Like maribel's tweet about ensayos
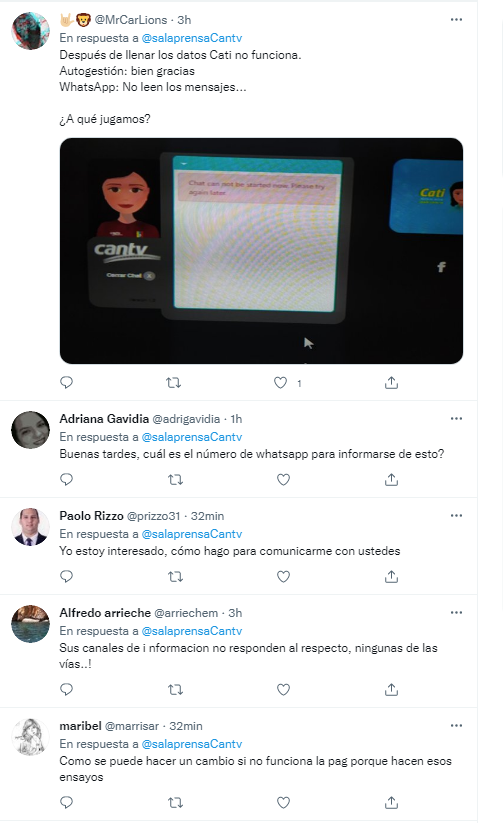Image resolution: width=503 pixels, height=823 pixels. coord(284,802)
